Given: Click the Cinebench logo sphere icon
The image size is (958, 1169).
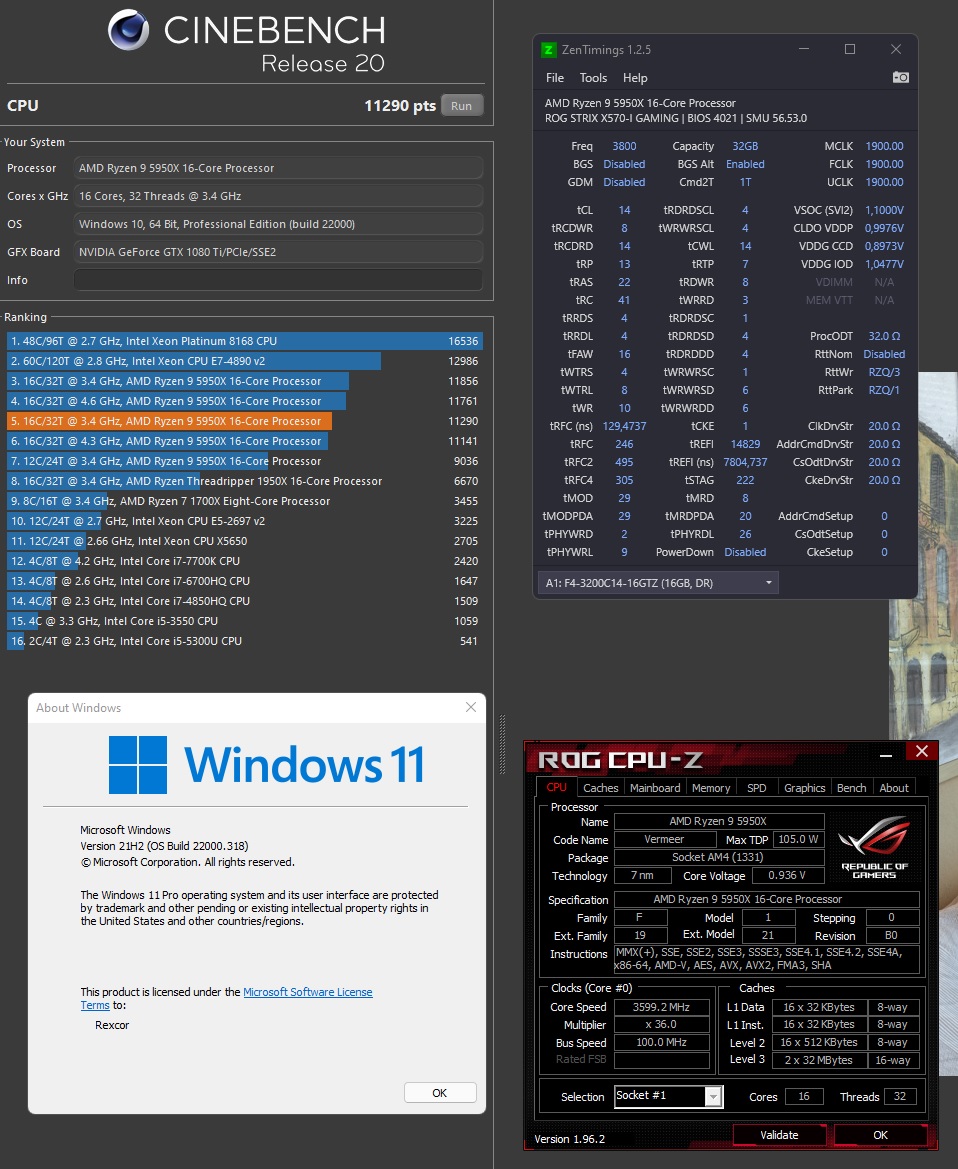Looking at the screenshot, I should coord(128,30).
